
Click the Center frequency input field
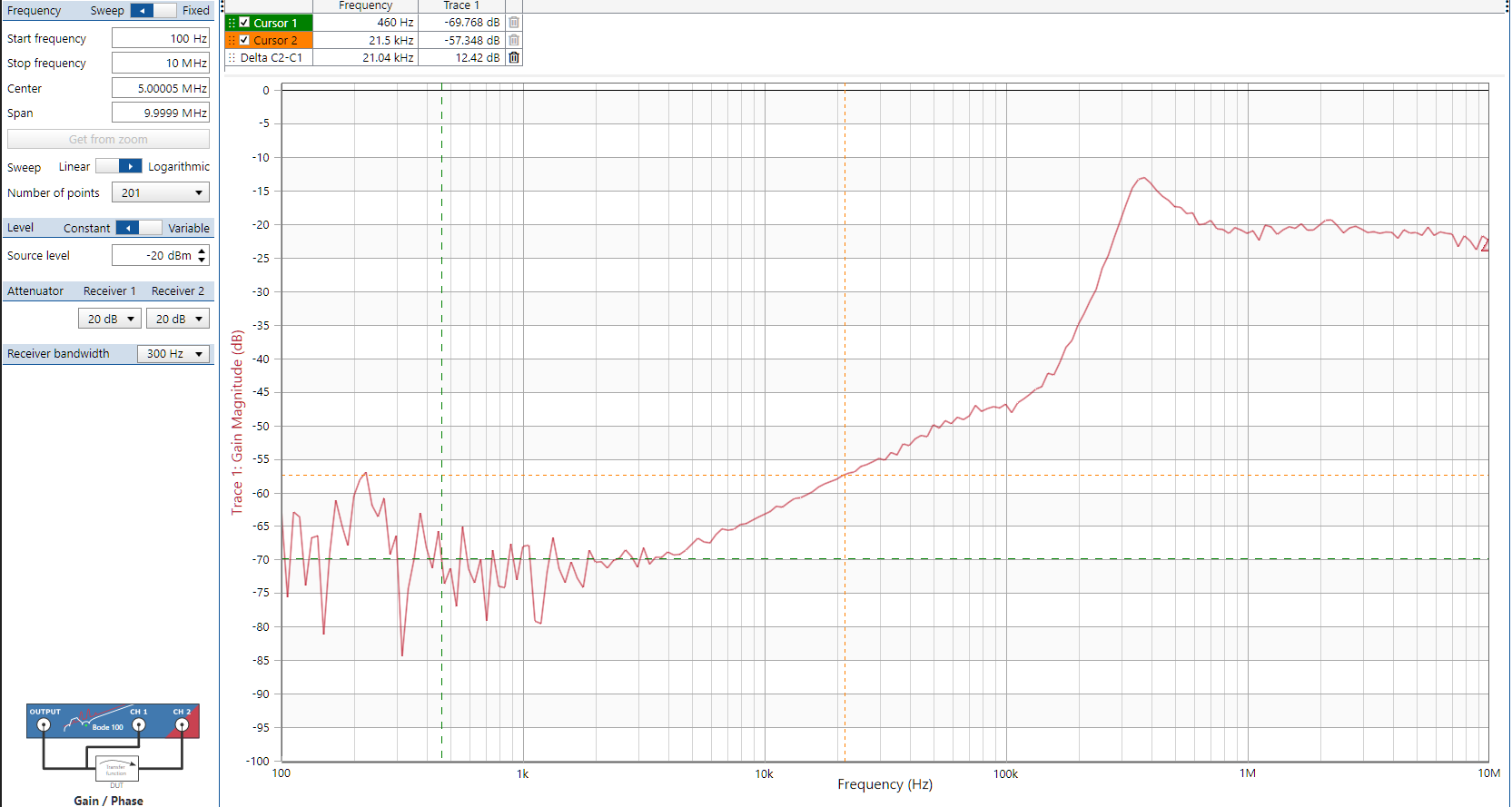(161, 88)
